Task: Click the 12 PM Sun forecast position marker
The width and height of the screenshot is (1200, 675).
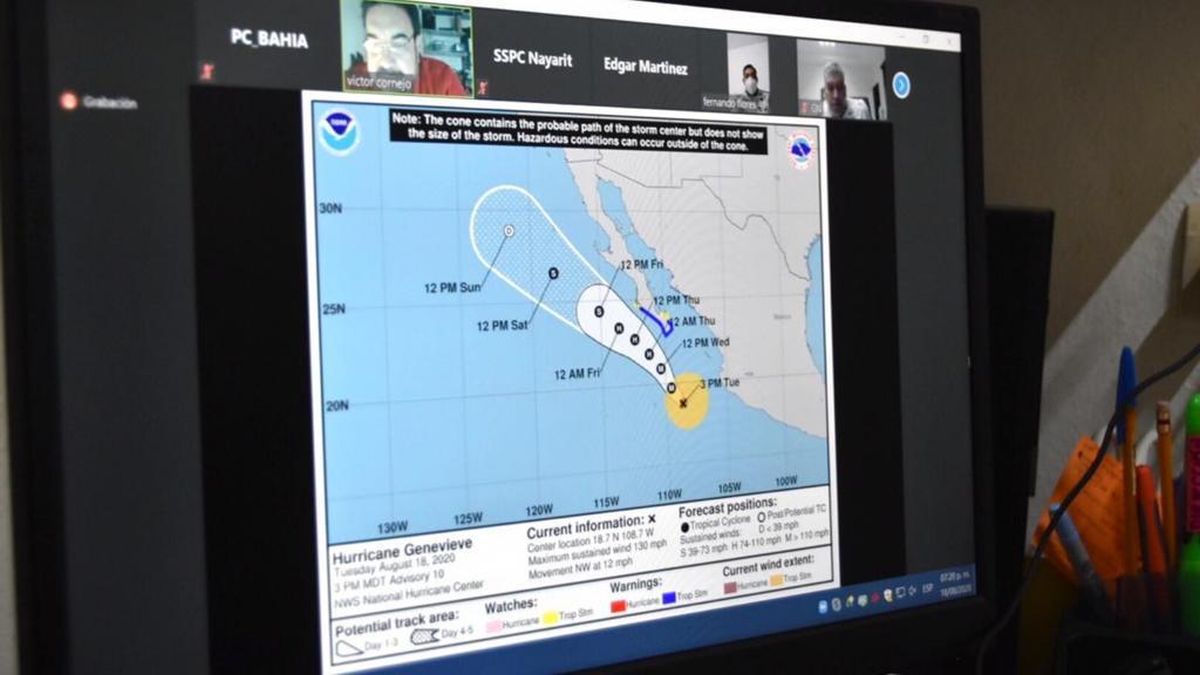Action: (509, 231)
